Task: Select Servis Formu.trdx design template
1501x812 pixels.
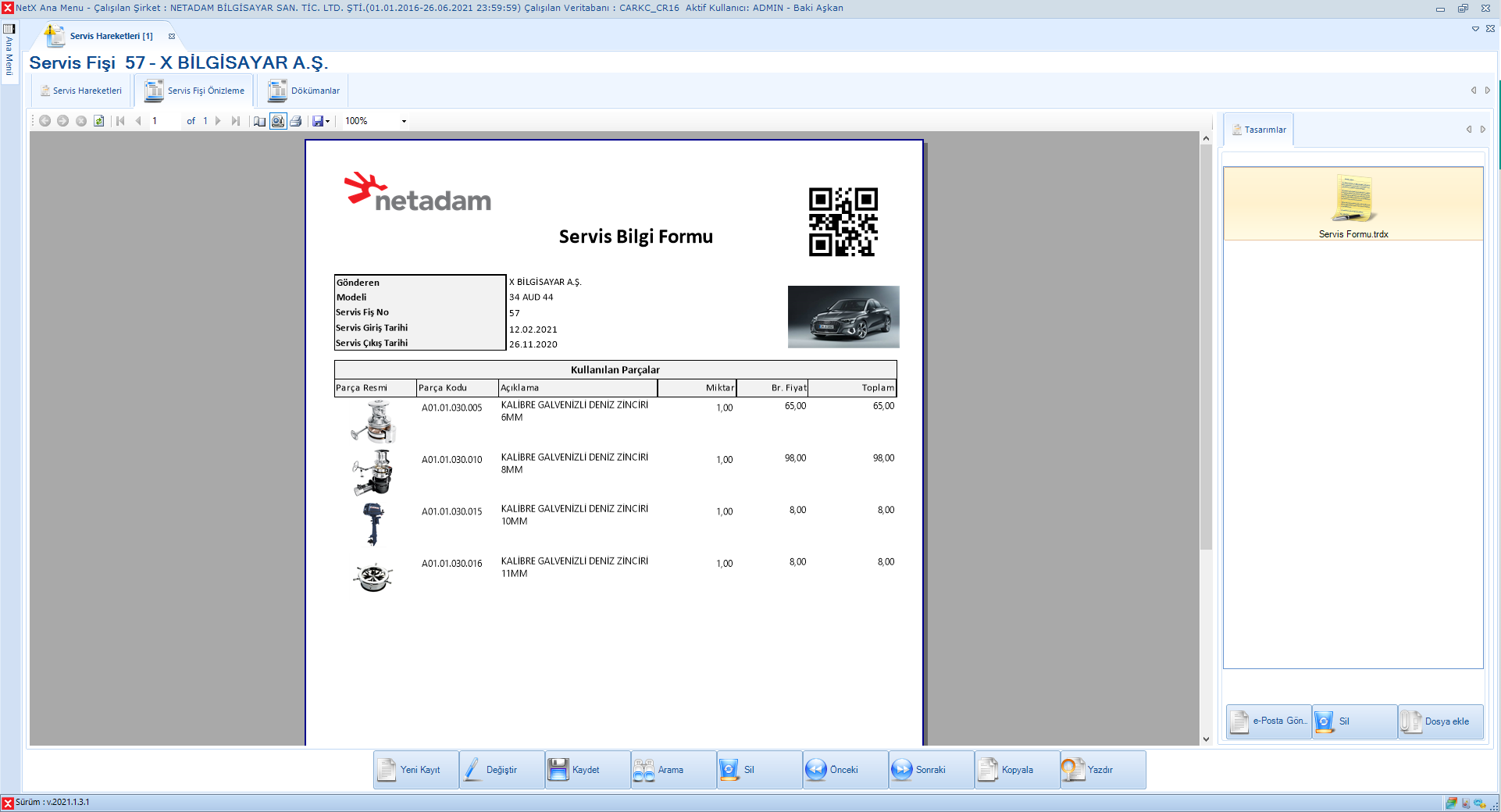Action: (1353, 205)
